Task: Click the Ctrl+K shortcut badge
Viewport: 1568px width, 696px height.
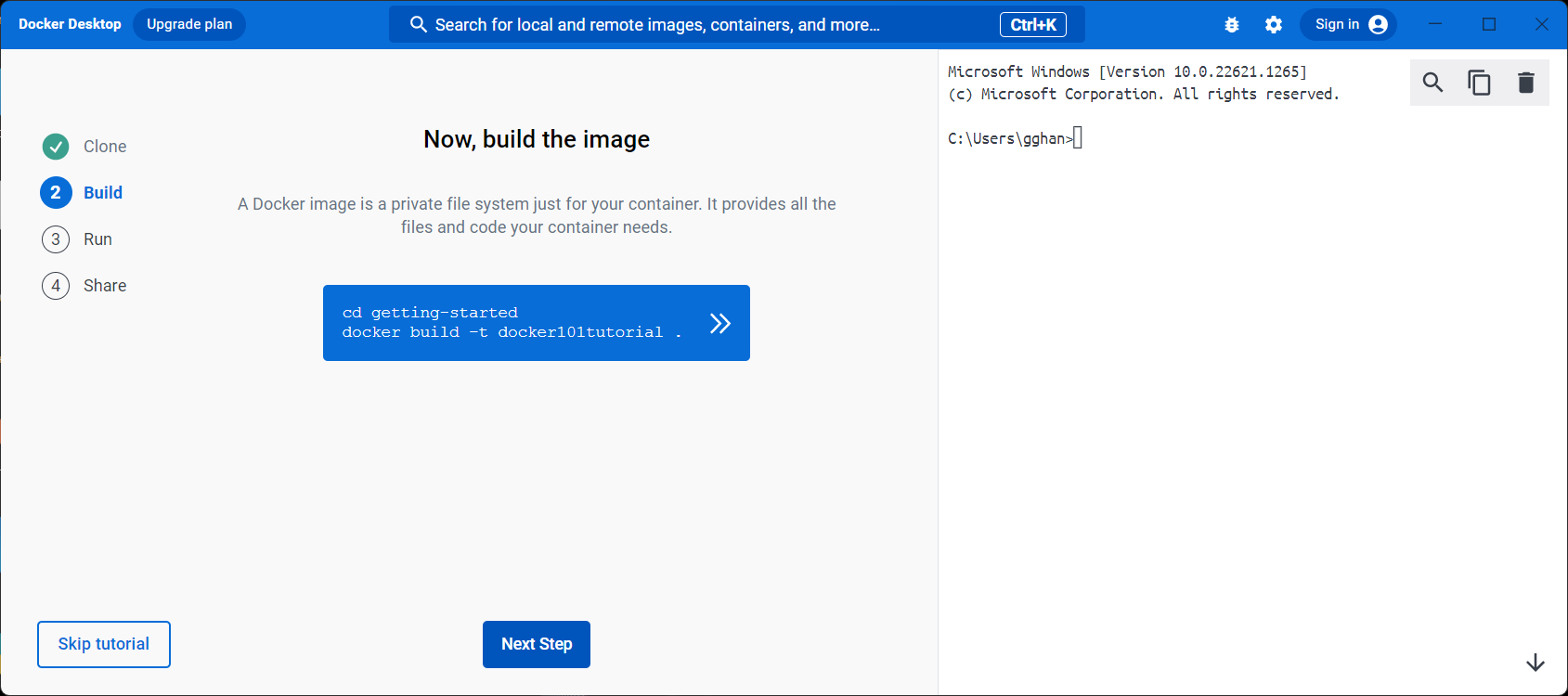Action: (x=1032, y=25)
